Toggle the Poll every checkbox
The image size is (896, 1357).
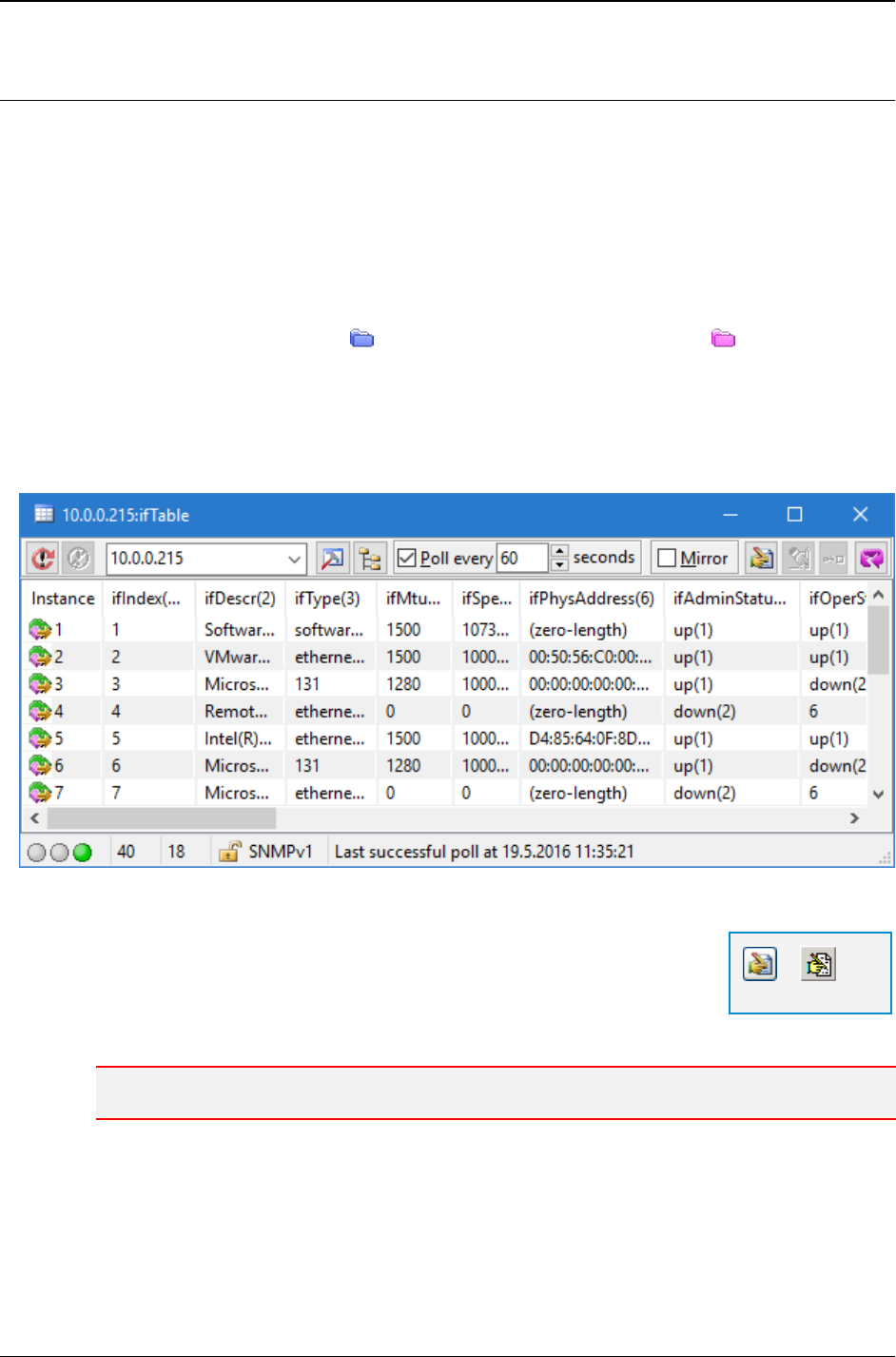[407, 558]
